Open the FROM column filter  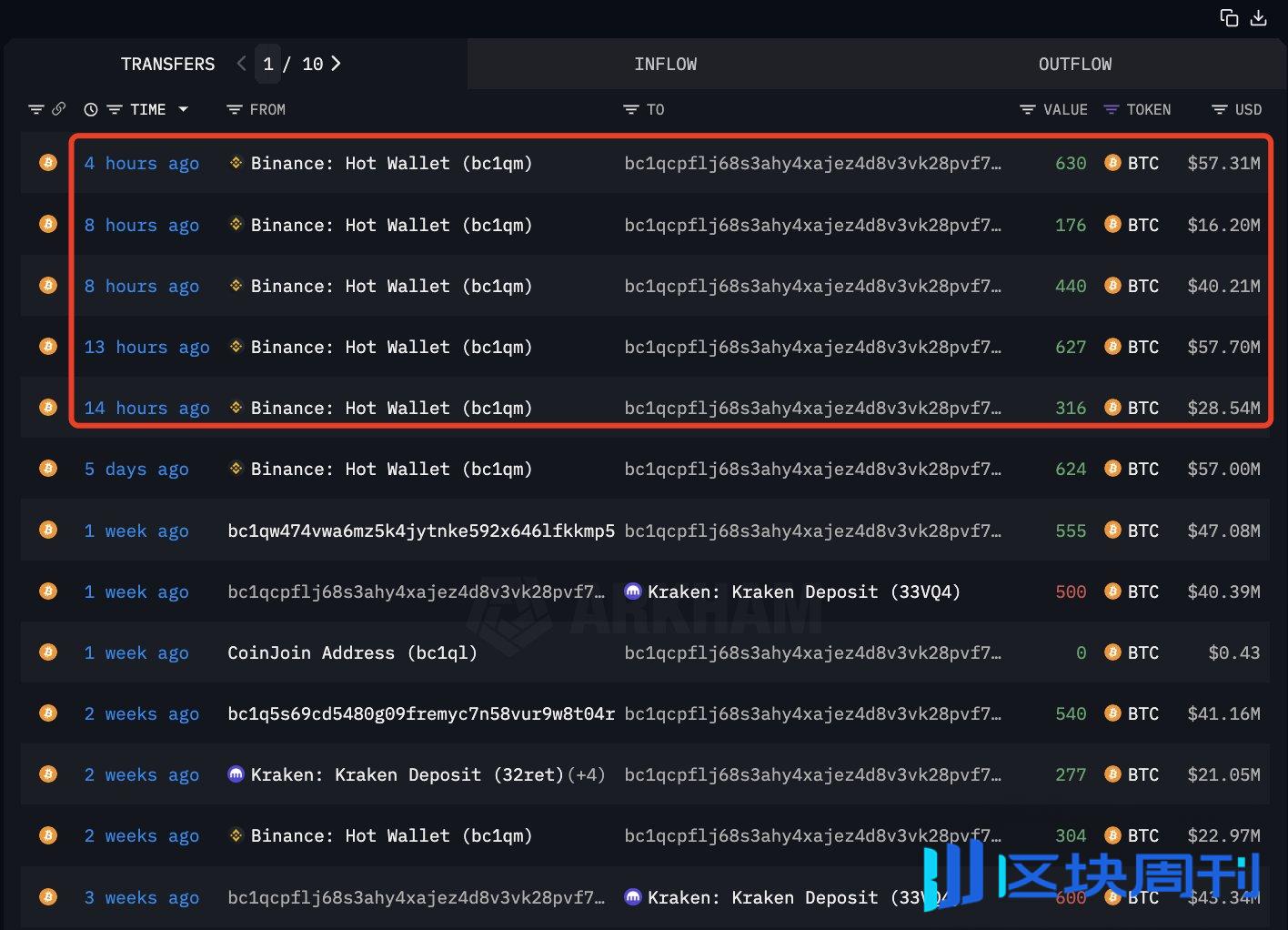[x=235, y=110]
